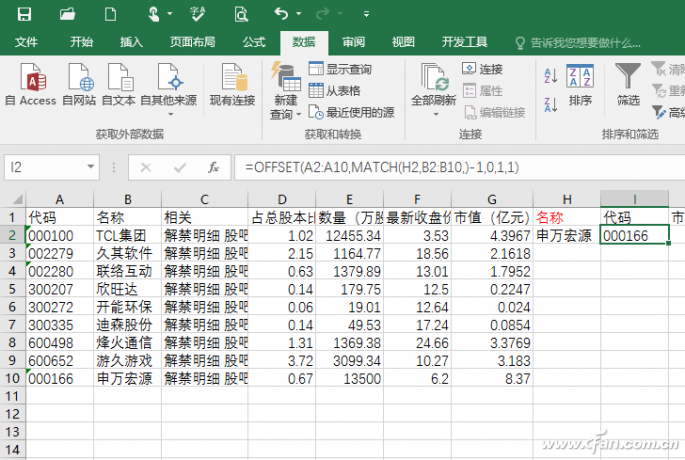This screenshot has height=460, width=685.
Task: Switch to the 视图 ribbon tab
Action: click(x=403, y=42)
